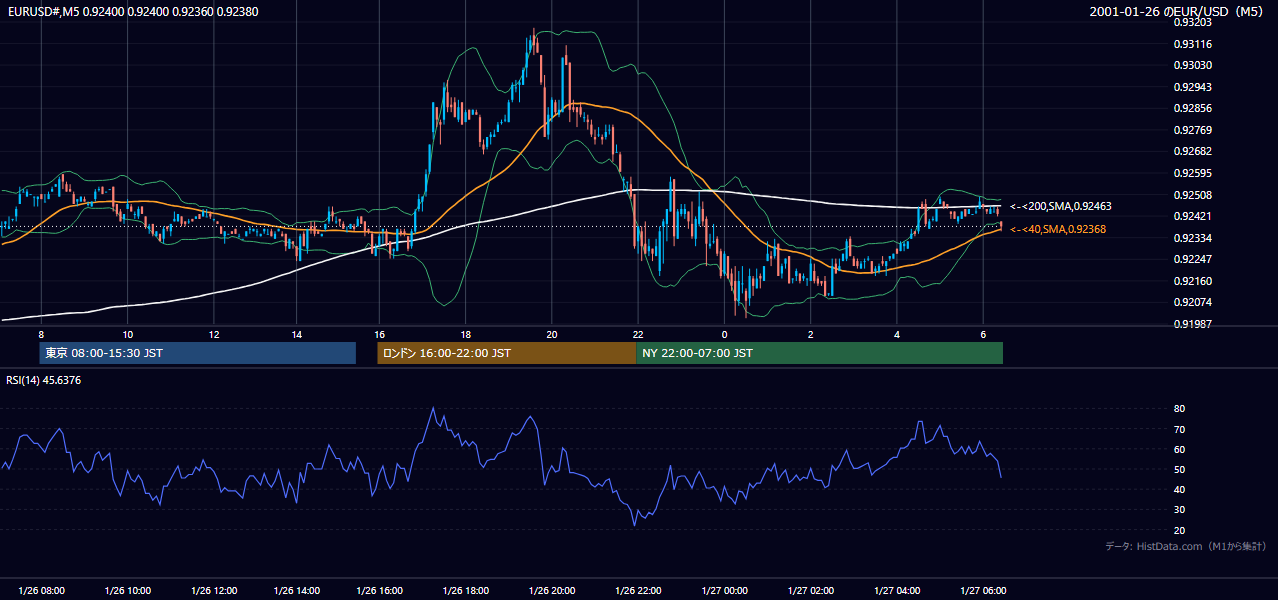
Task: Click price axis value 0.92856
Action: (x=1193, y=108)
